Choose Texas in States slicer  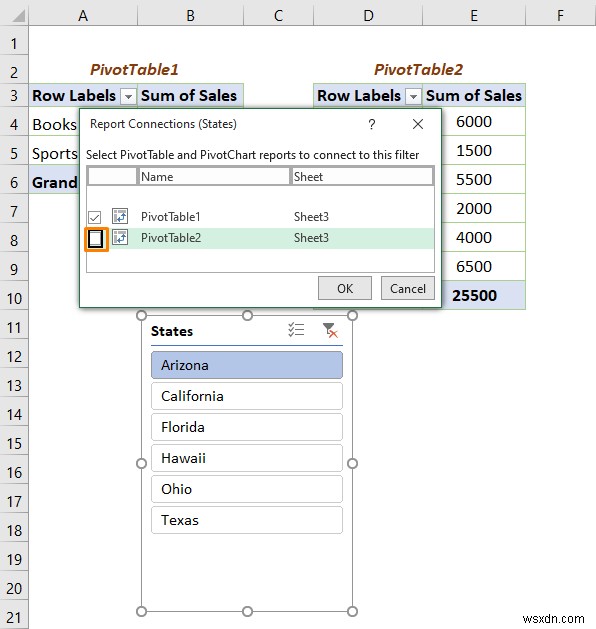tap(247, 520)
